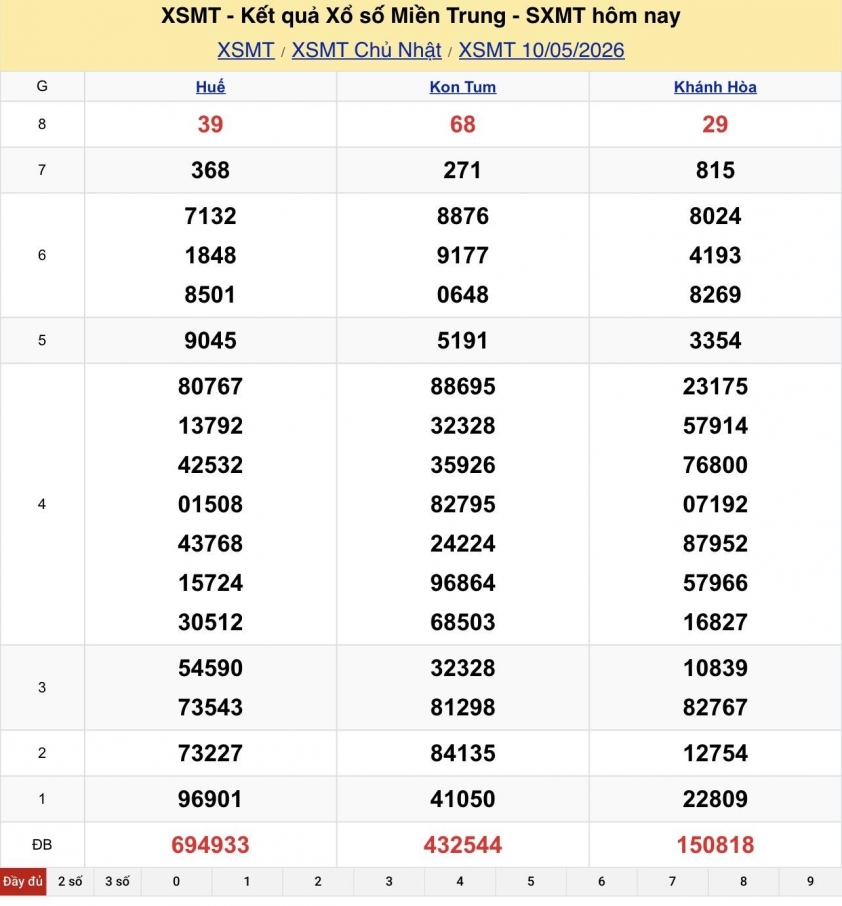The image size is (842, 906).
Task: Click Huế prize 3 number 54590
Action: (210, 668)
